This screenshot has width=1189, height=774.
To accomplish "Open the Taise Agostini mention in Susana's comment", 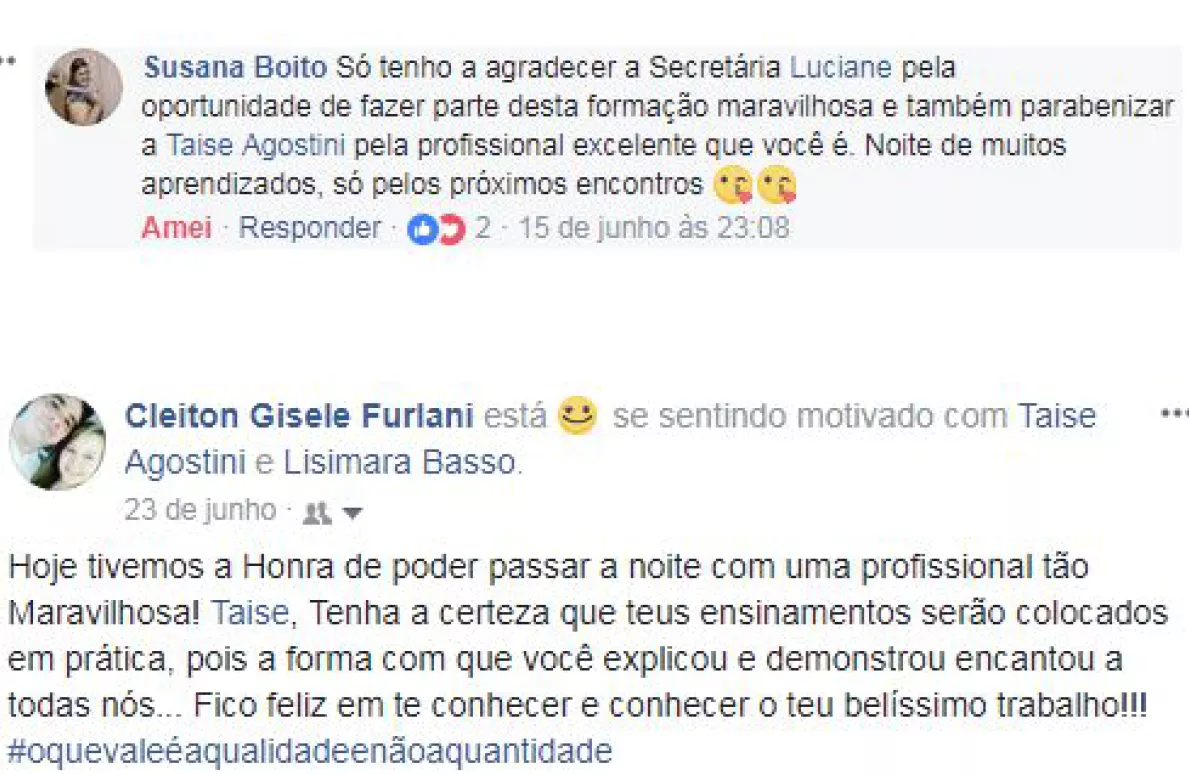I will point(257,146).
